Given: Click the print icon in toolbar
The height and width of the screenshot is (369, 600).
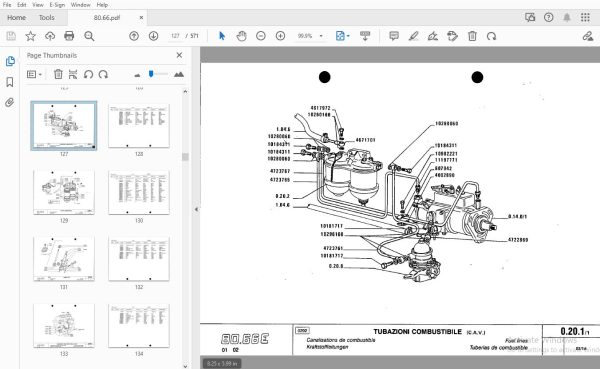Looking at the screenshot, I should point(69,36).
